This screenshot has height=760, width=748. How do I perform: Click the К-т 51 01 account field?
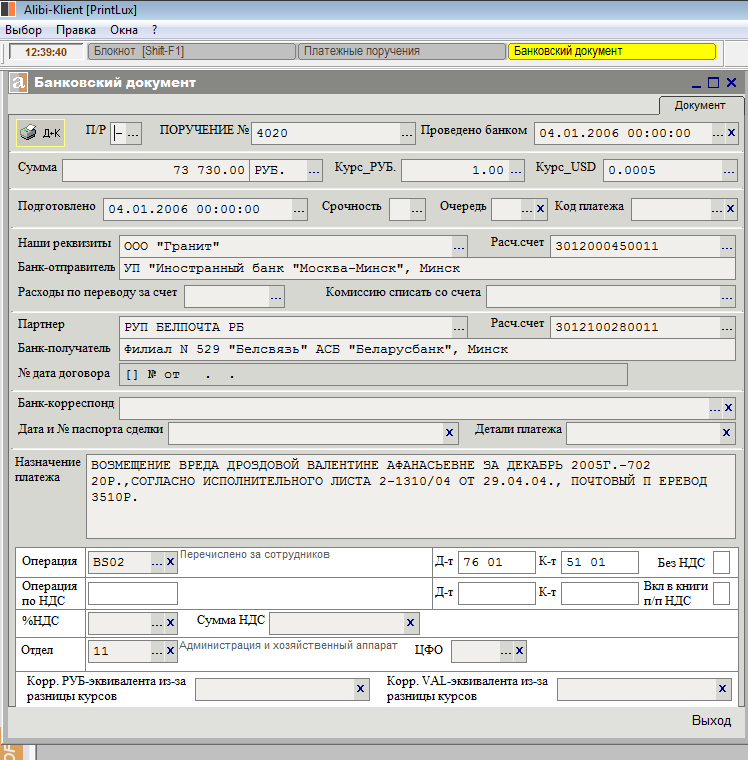coord(600,562)
